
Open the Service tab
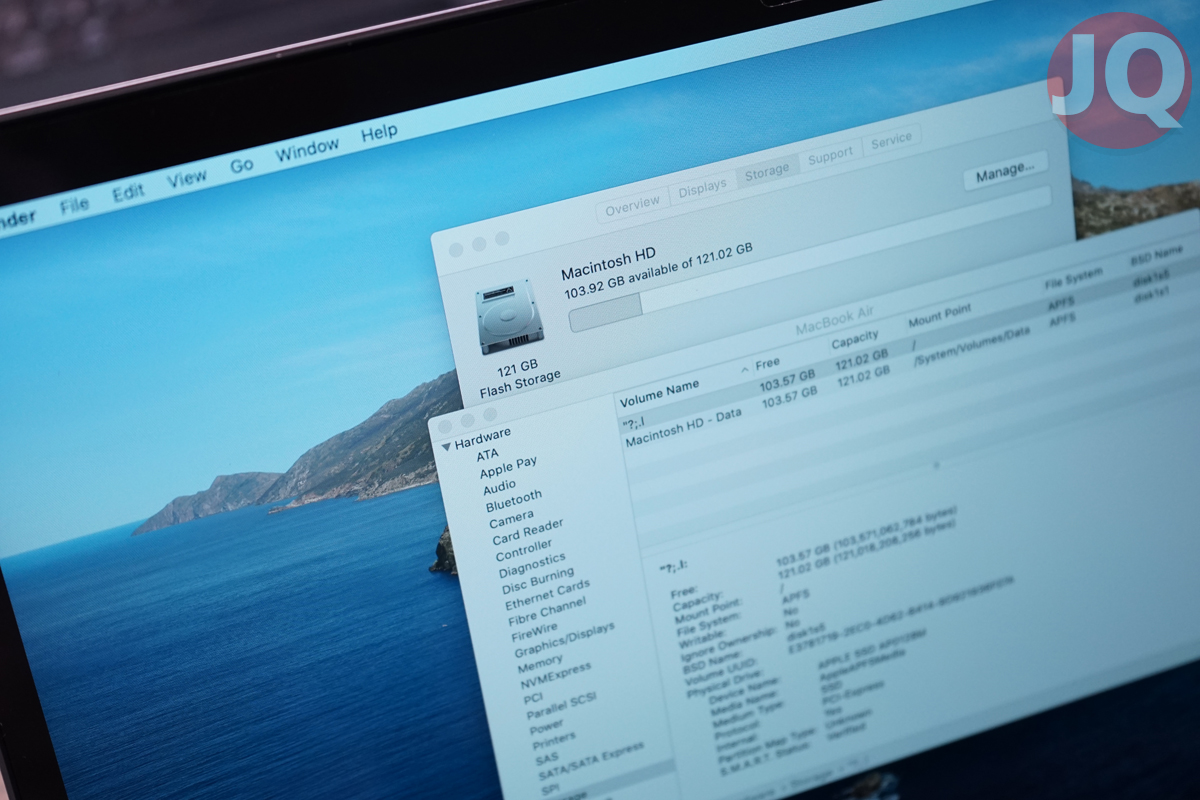[x=891, y=141]
